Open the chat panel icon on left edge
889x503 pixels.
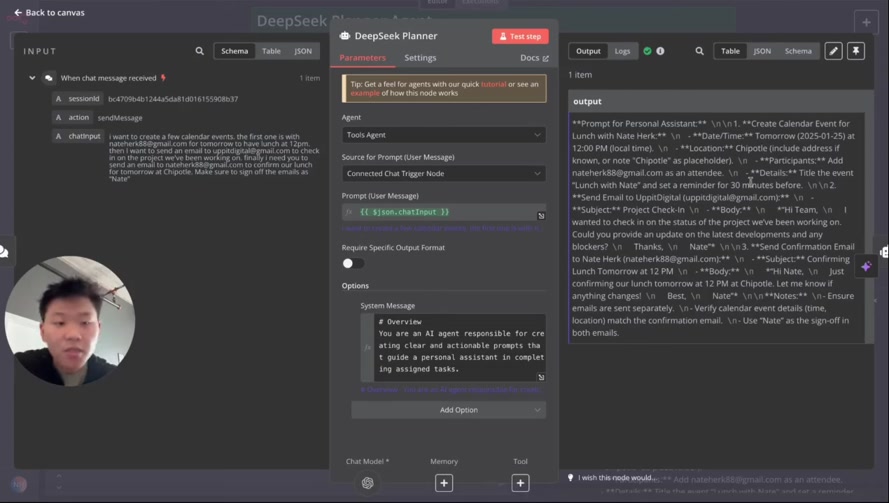coord(4,252)
